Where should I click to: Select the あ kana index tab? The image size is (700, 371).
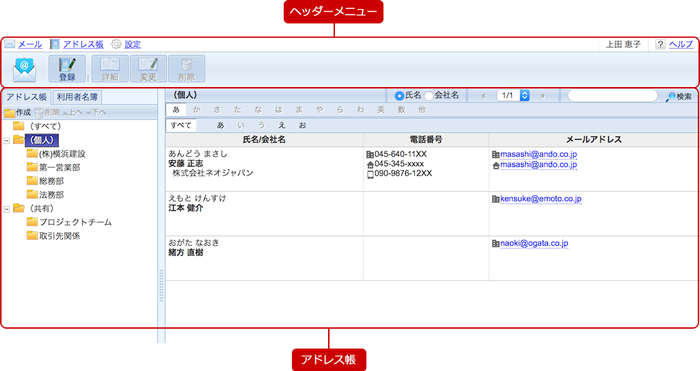pyautogui.click(x=176, y=110)
